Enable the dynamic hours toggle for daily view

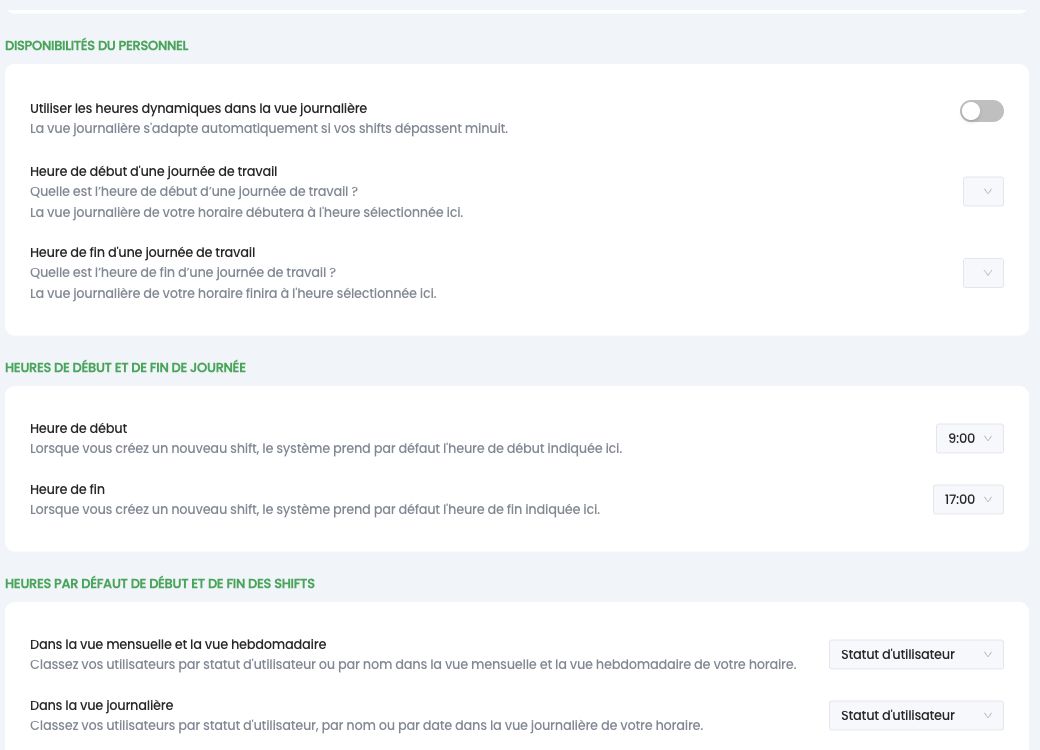click(x=981, y=111)
